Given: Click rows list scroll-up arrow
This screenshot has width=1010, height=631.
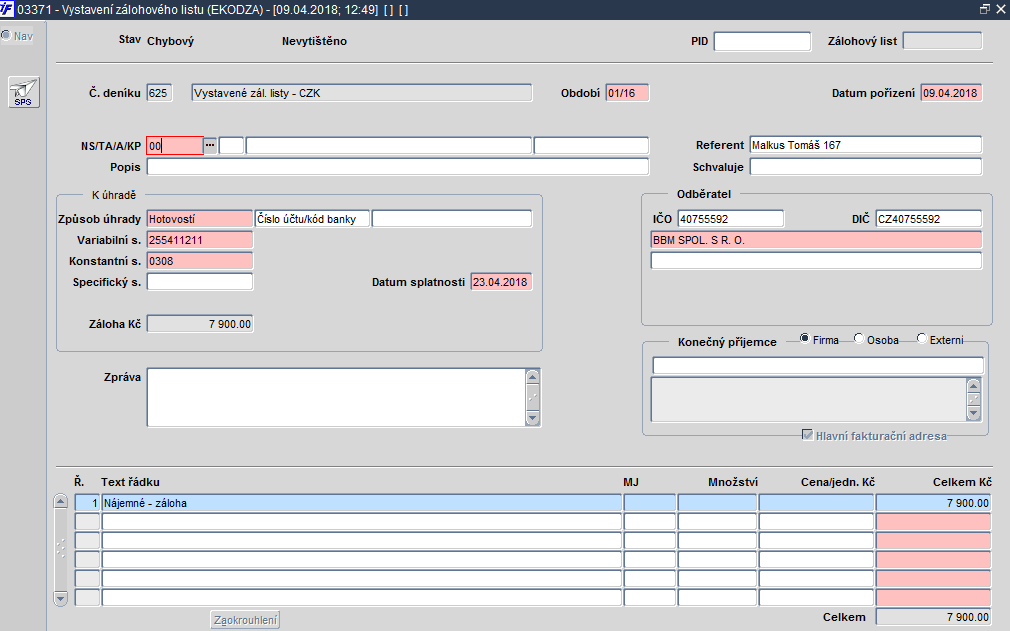Looking at the screenshot, I should pos(61,501).
